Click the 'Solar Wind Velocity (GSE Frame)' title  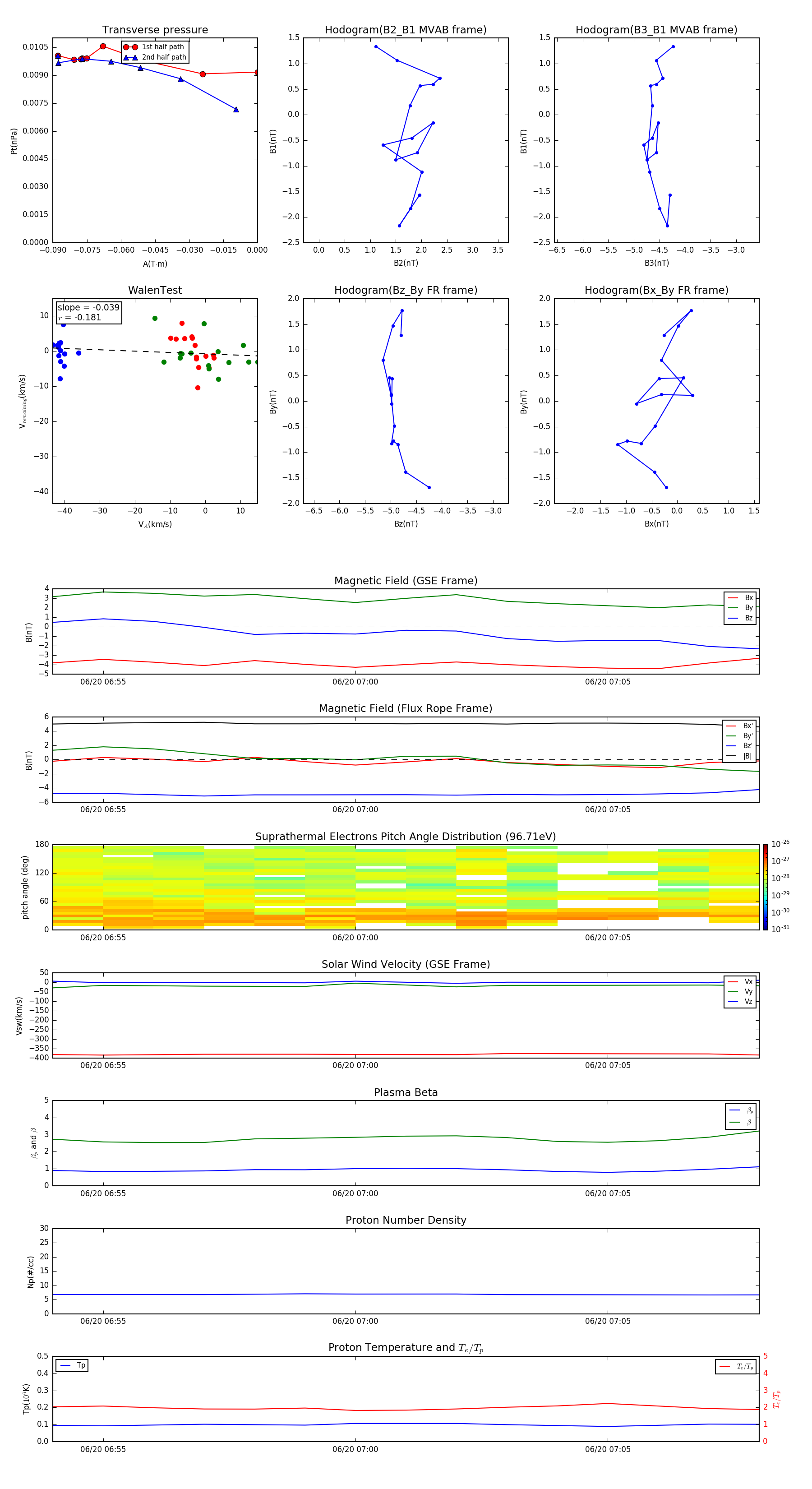pyautogui.click(x=406, y=965)
